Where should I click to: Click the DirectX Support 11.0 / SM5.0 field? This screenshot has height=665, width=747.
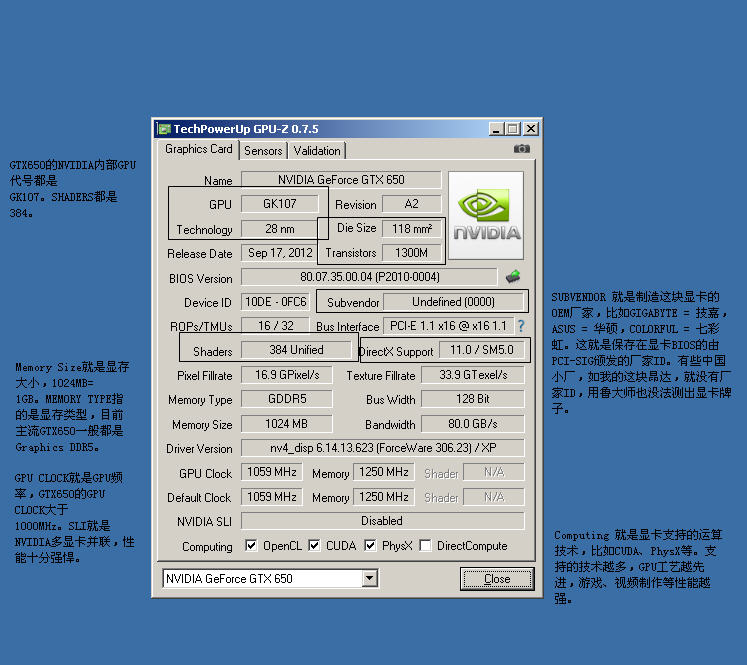click(x=482, y=350)
